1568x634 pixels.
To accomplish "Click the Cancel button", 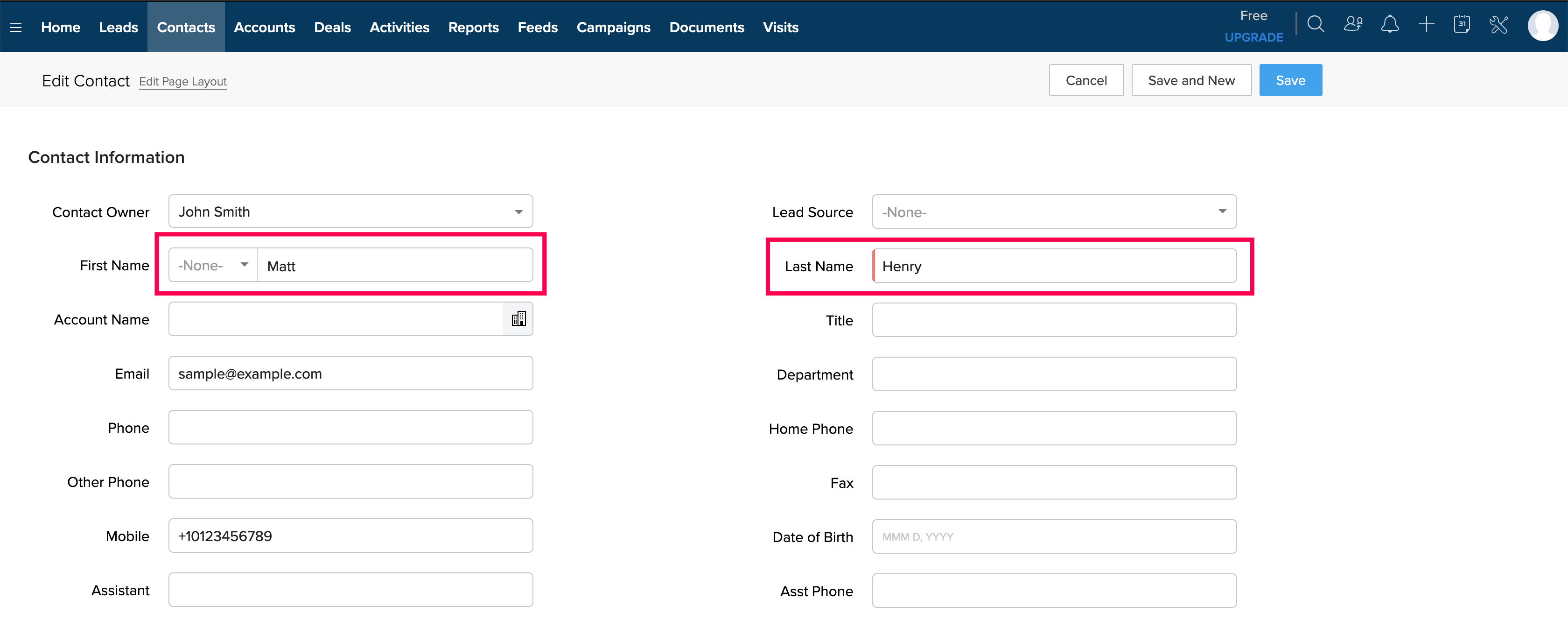I will click(x=1085, y=80).
